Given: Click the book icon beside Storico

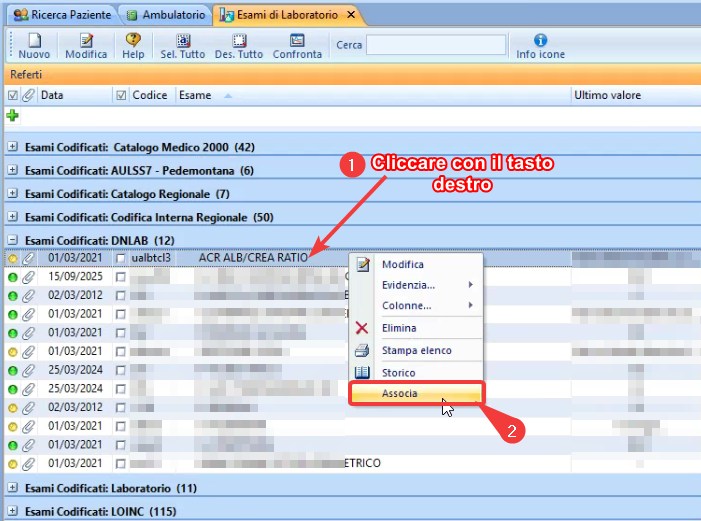Looking at the screenshot, I should [362, 372].
